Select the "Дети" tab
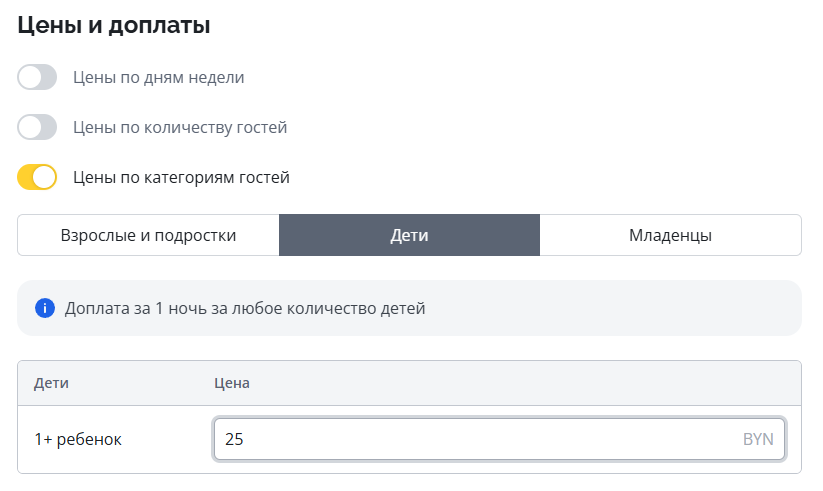Image resolution: width=823 pixels, height=491 pixels. (x=409, y=236)
